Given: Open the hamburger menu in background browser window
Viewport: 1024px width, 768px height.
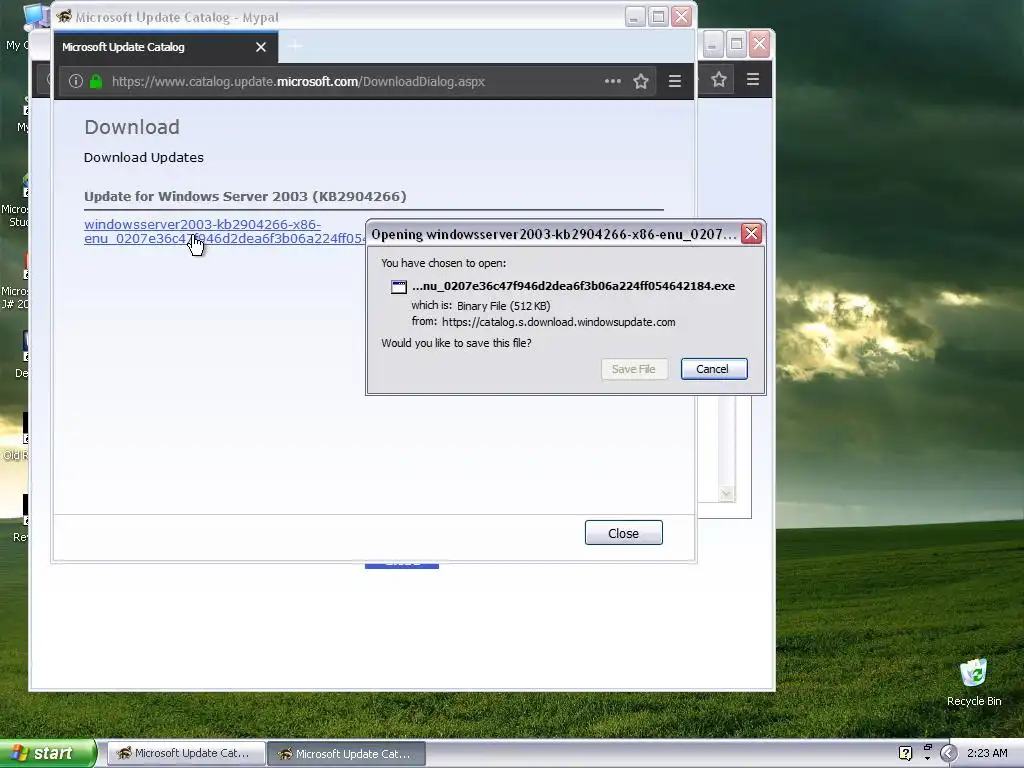Looking at the screenshot, I should point(752,80).
